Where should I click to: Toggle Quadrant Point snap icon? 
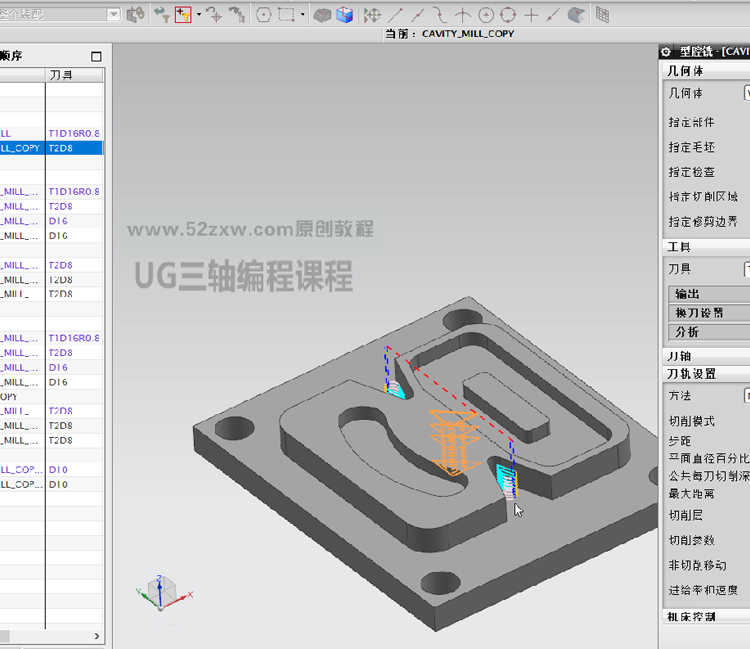pyautogui.click(x=507, y=15)
